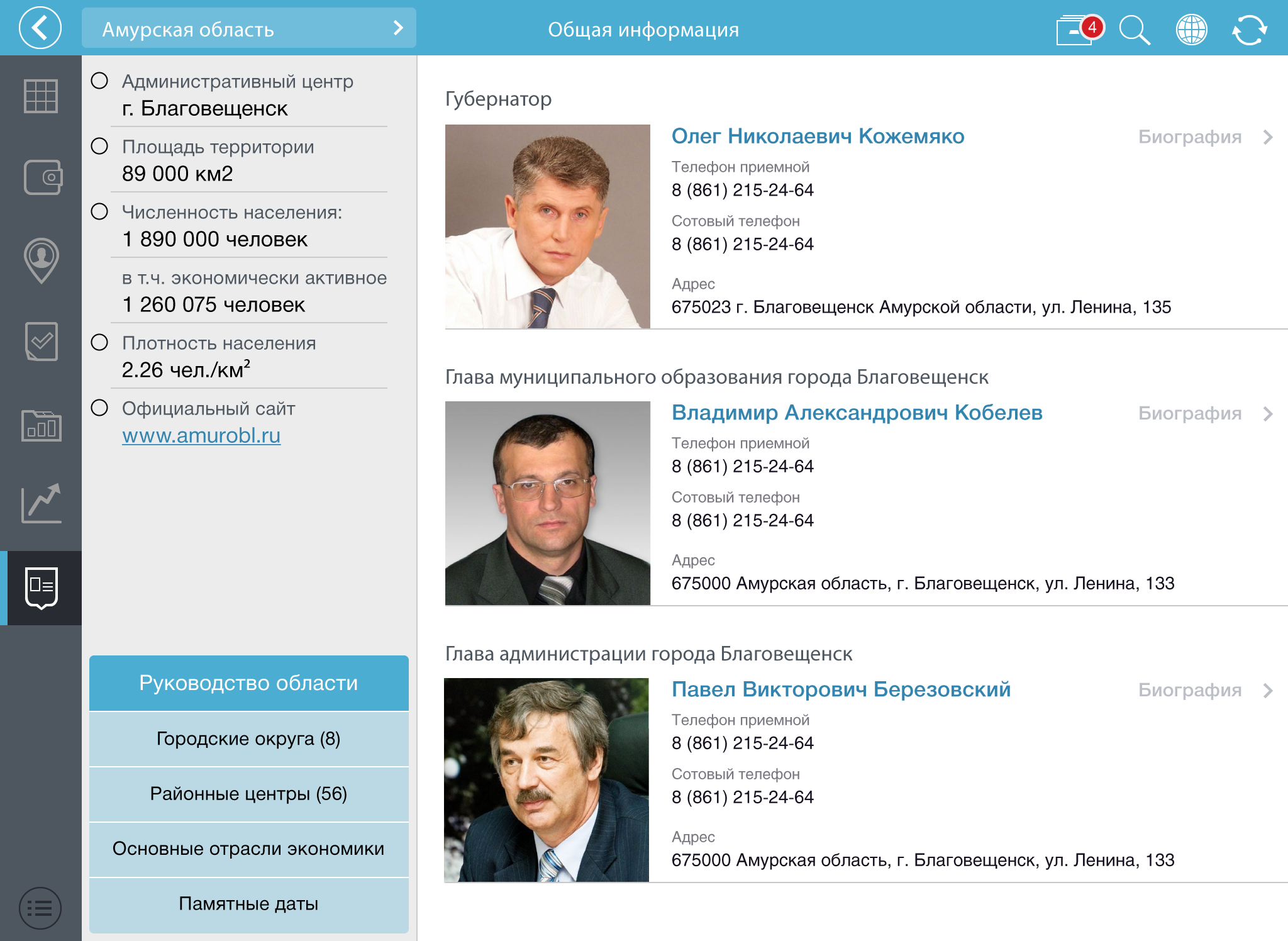Refresh data with circular arrows icon

(x=1249, y=30)
